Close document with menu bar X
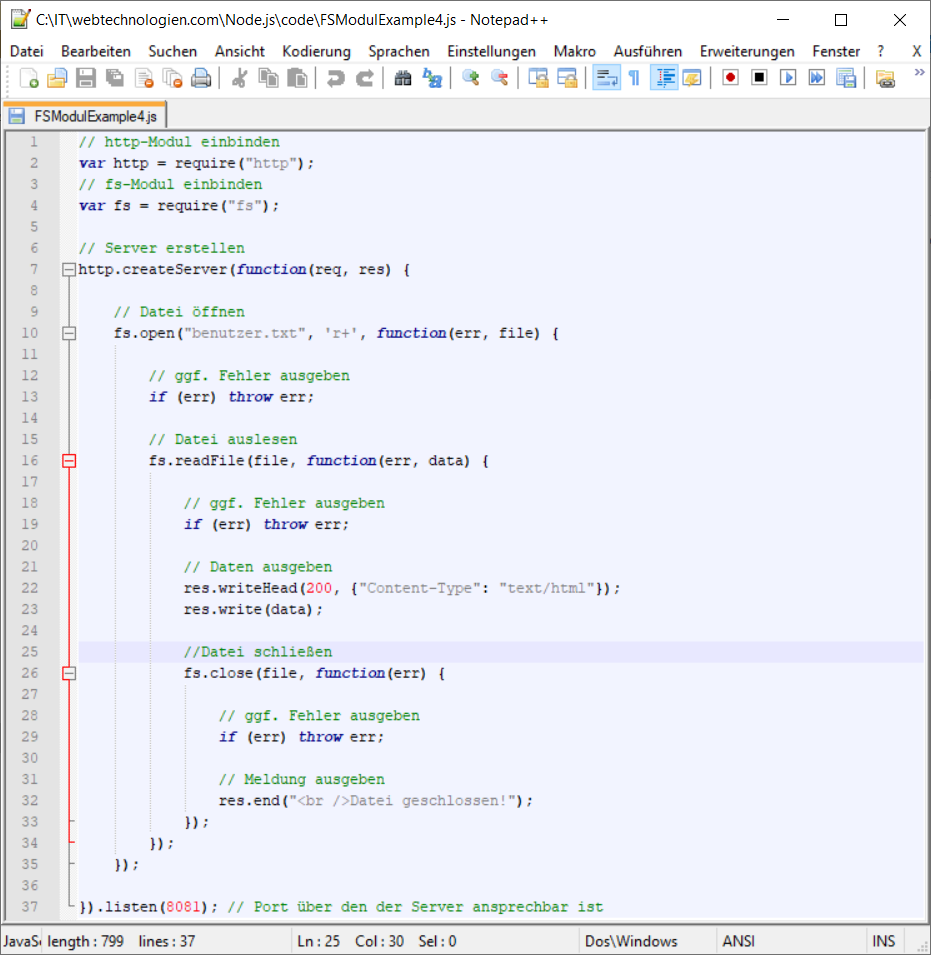931x955 pixels. click(x=916, y=51)
